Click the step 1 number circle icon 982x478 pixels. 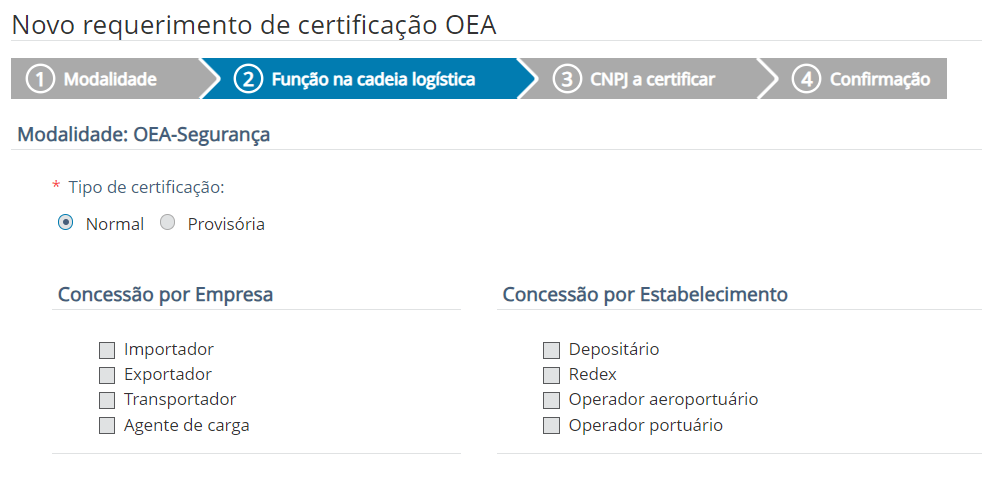(39, 80)
